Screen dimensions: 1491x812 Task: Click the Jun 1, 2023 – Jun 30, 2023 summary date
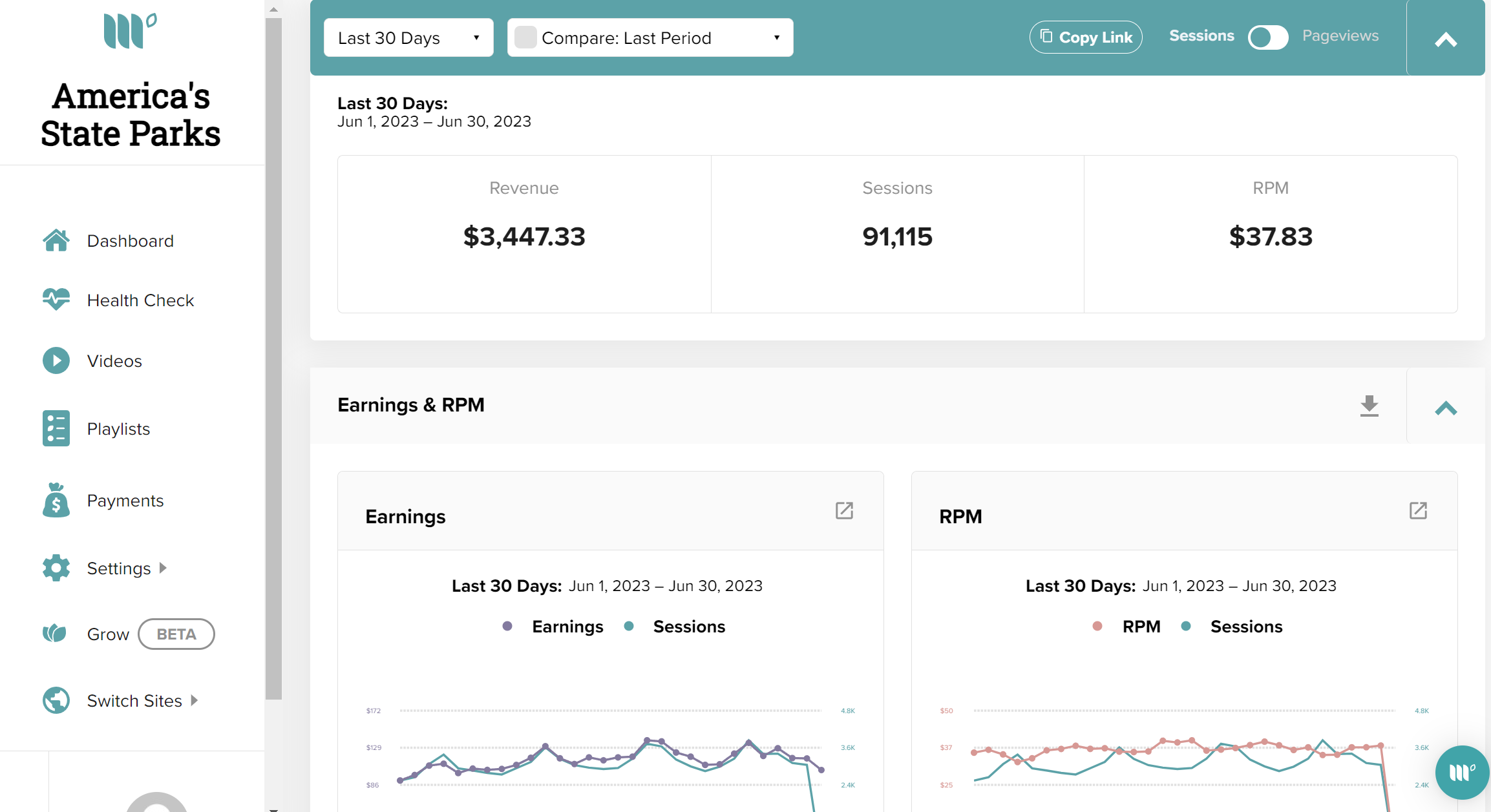[434, 121]
